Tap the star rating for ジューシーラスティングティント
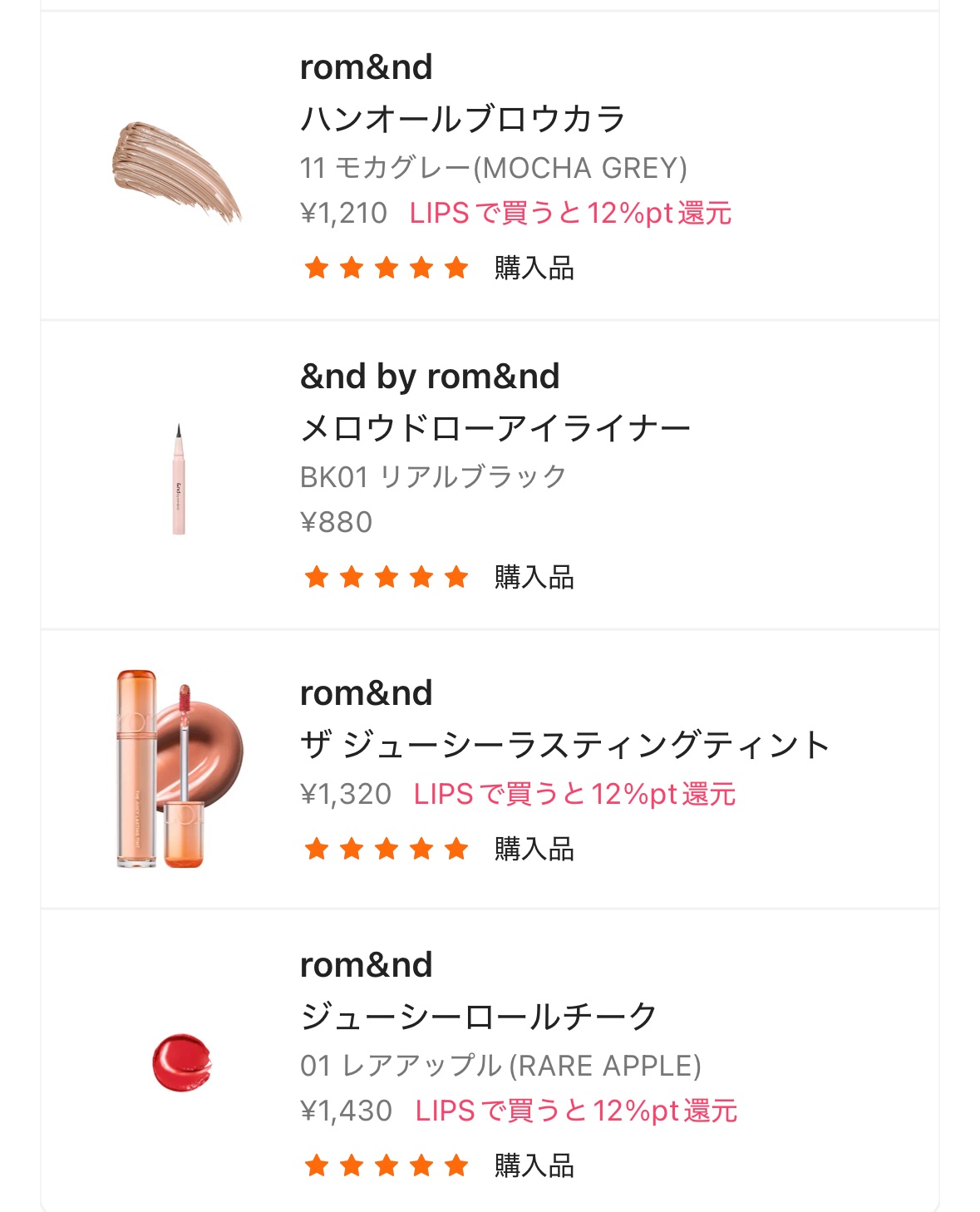The height and width of the screenshot is (1212, 980). click(x=387, y=849)
